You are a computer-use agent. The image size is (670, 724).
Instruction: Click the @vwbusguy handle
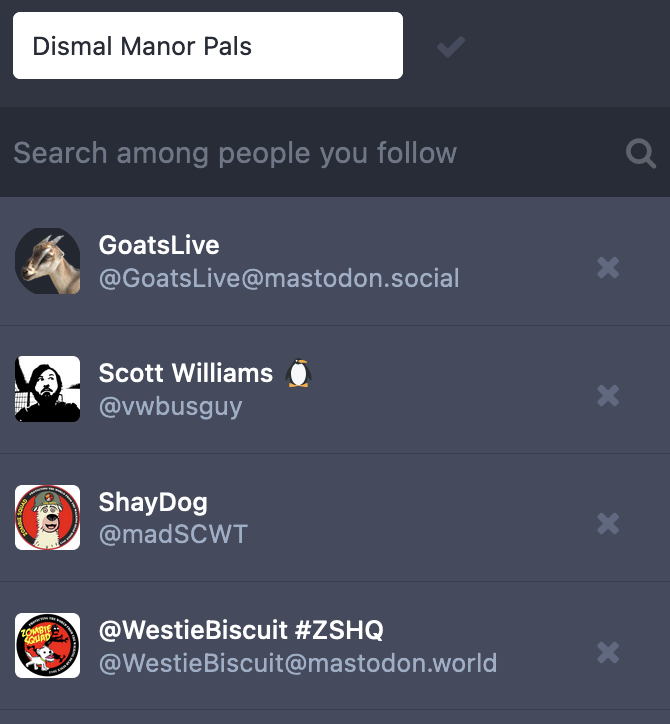pyautogui.click(x=170, y=406)
